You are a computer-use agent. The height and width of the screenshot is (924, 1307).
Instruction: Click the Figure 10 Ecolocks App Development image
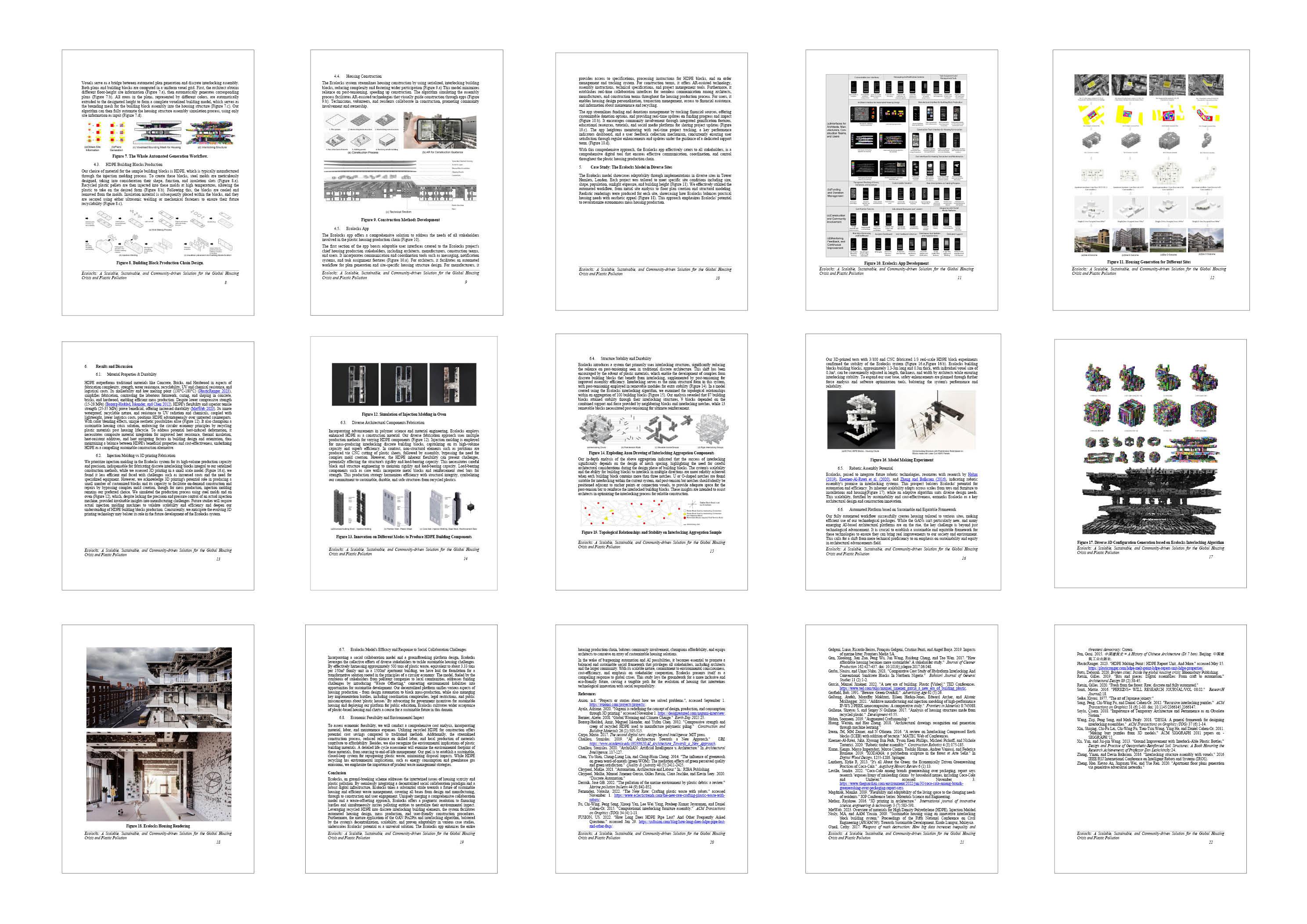(x=896, y=166)
